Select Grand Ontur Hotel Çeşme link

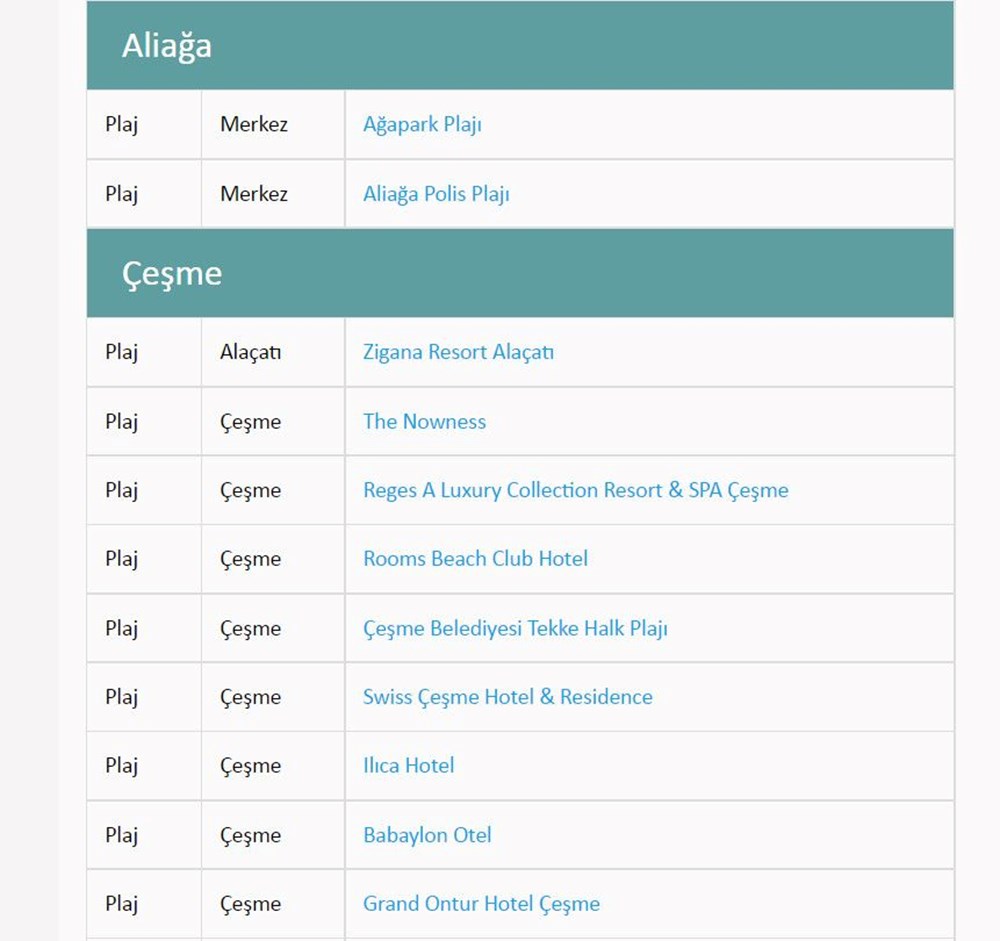click(481, 904)
